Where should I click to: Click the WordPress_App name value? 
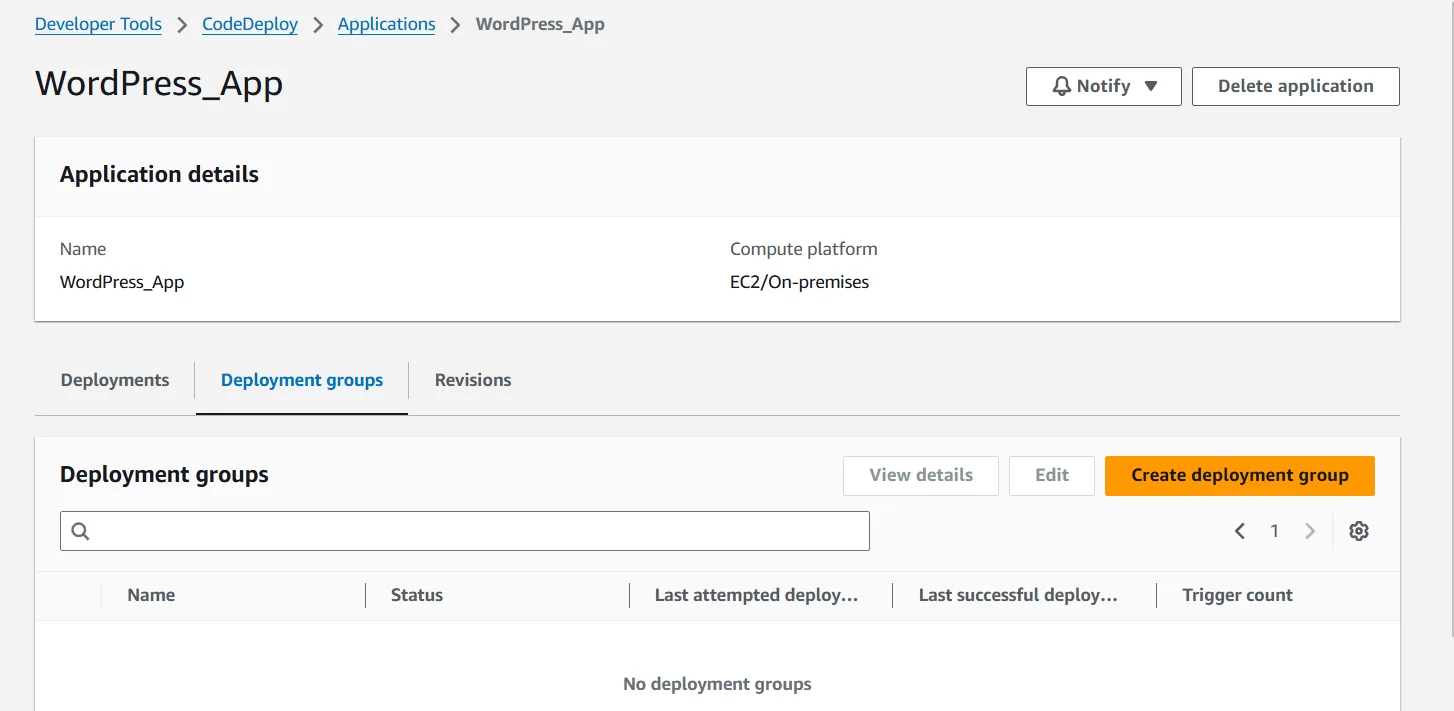coord(122,282)
